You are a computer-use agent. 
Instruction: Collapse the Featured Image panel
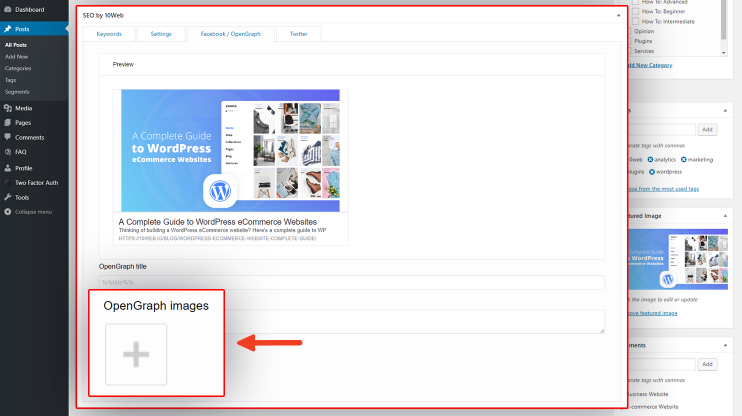point(725,216)
